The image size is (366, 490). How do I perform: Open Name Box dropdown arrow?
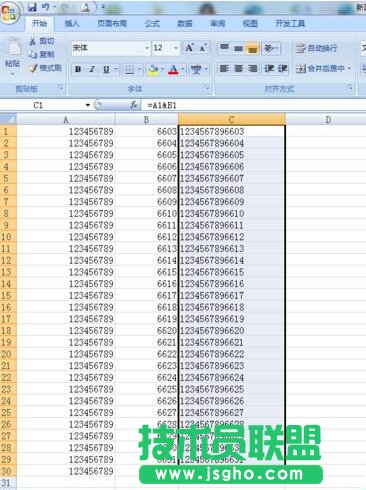[x=88, y=105]
